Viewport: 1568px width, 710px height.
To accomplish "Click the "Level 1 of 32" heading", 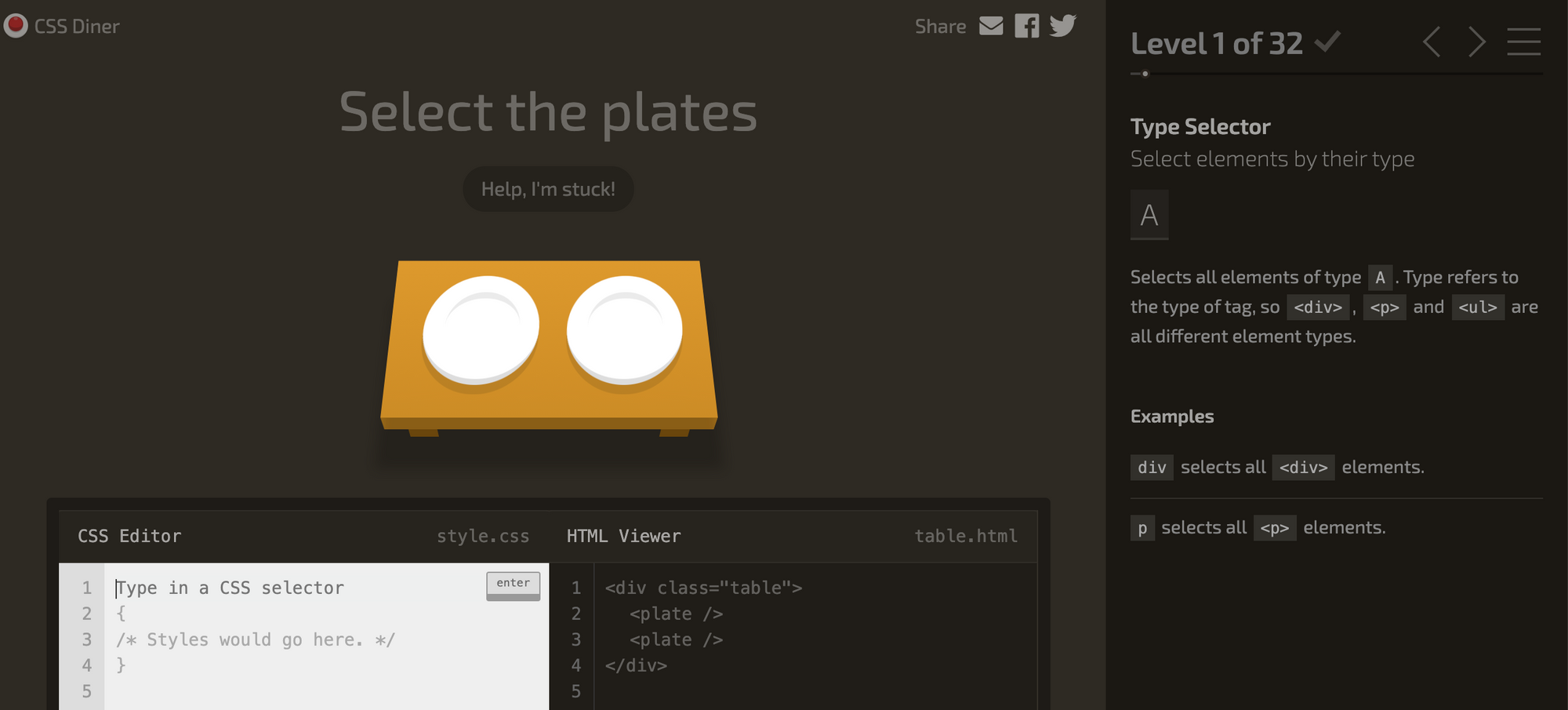I will tap(1216, 44).
